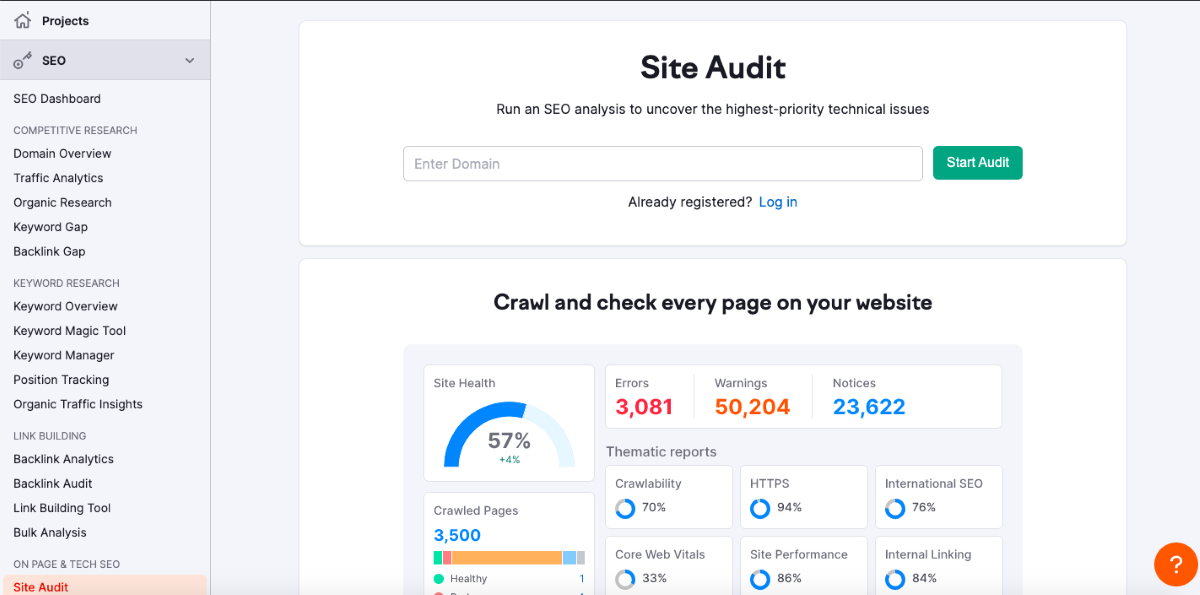The image size is (1200, 595).
Task: Go to Position Tracking
Action: [x=61, y=380]
